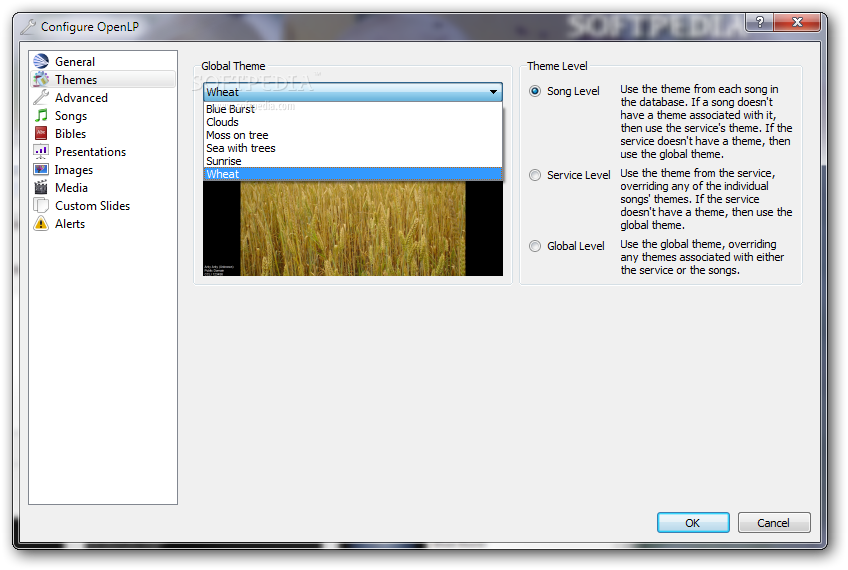Pick Moss on tree theme option
Viewport: 848px width, 570px height.
353,135
